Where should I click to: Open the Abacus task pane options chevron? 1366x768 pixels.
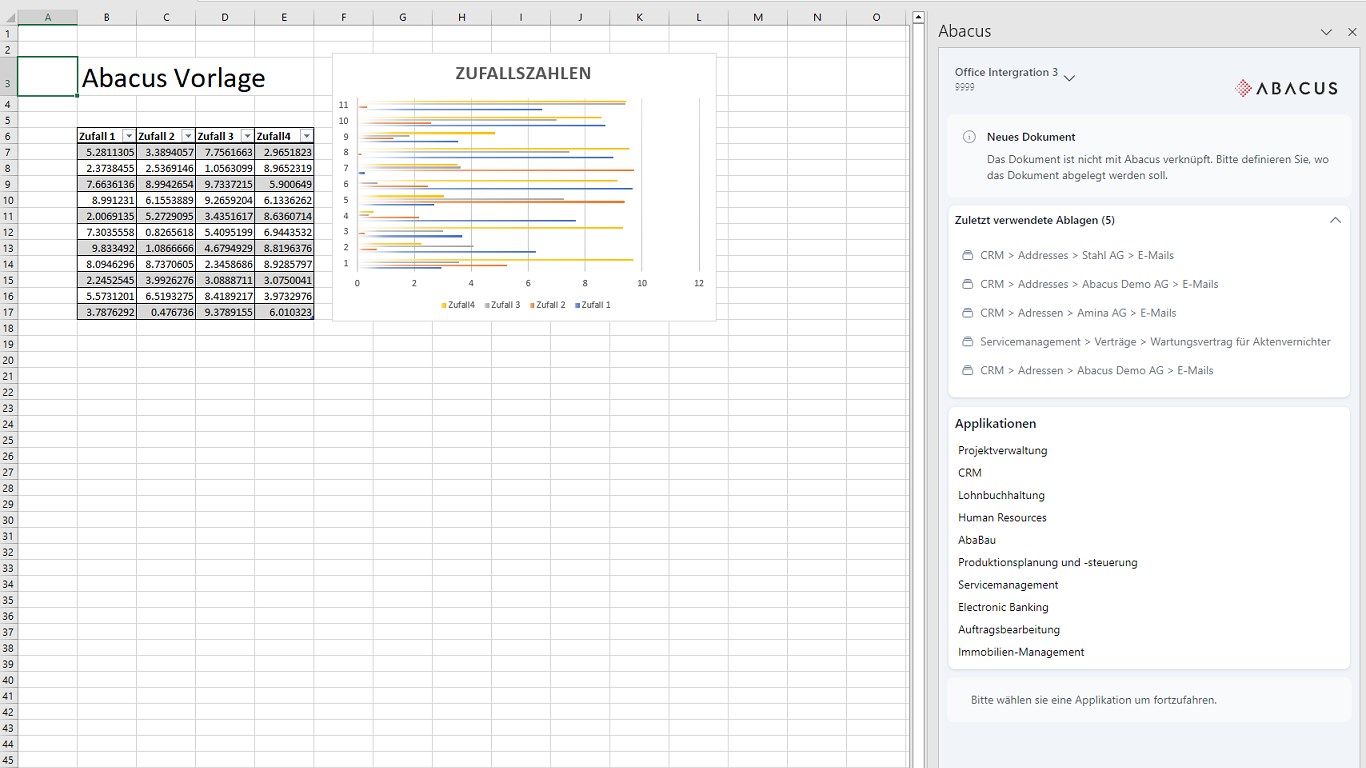[x=1326, y=32]
